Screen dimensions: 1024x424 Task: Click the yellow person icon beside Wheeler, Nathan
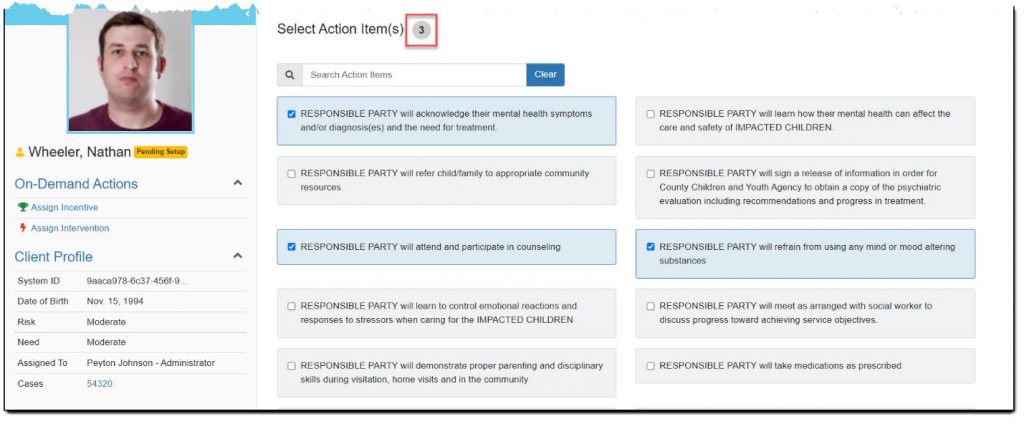tap(20, 152)
